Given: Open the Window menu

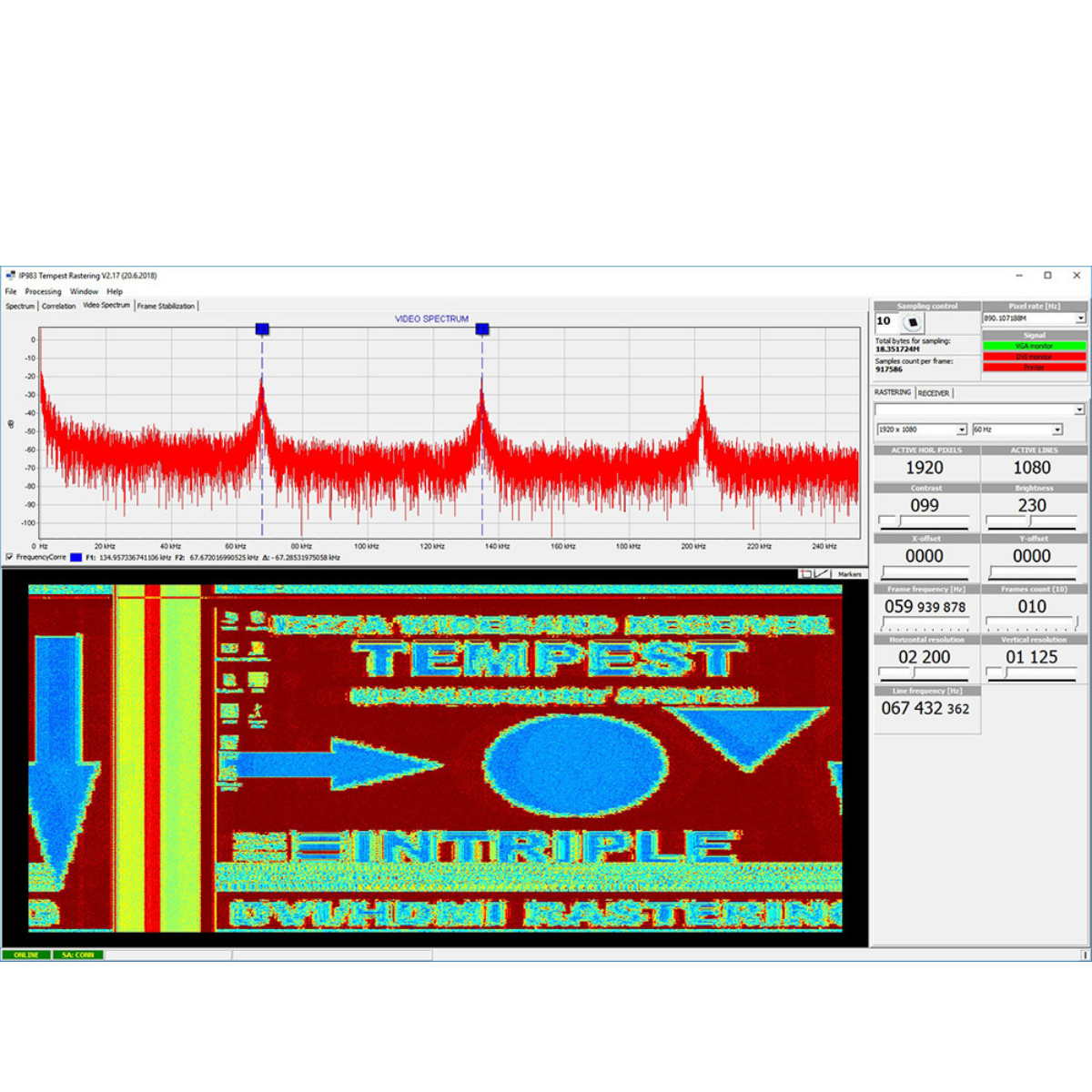Looking at the screenshot, I should point(84,291).
